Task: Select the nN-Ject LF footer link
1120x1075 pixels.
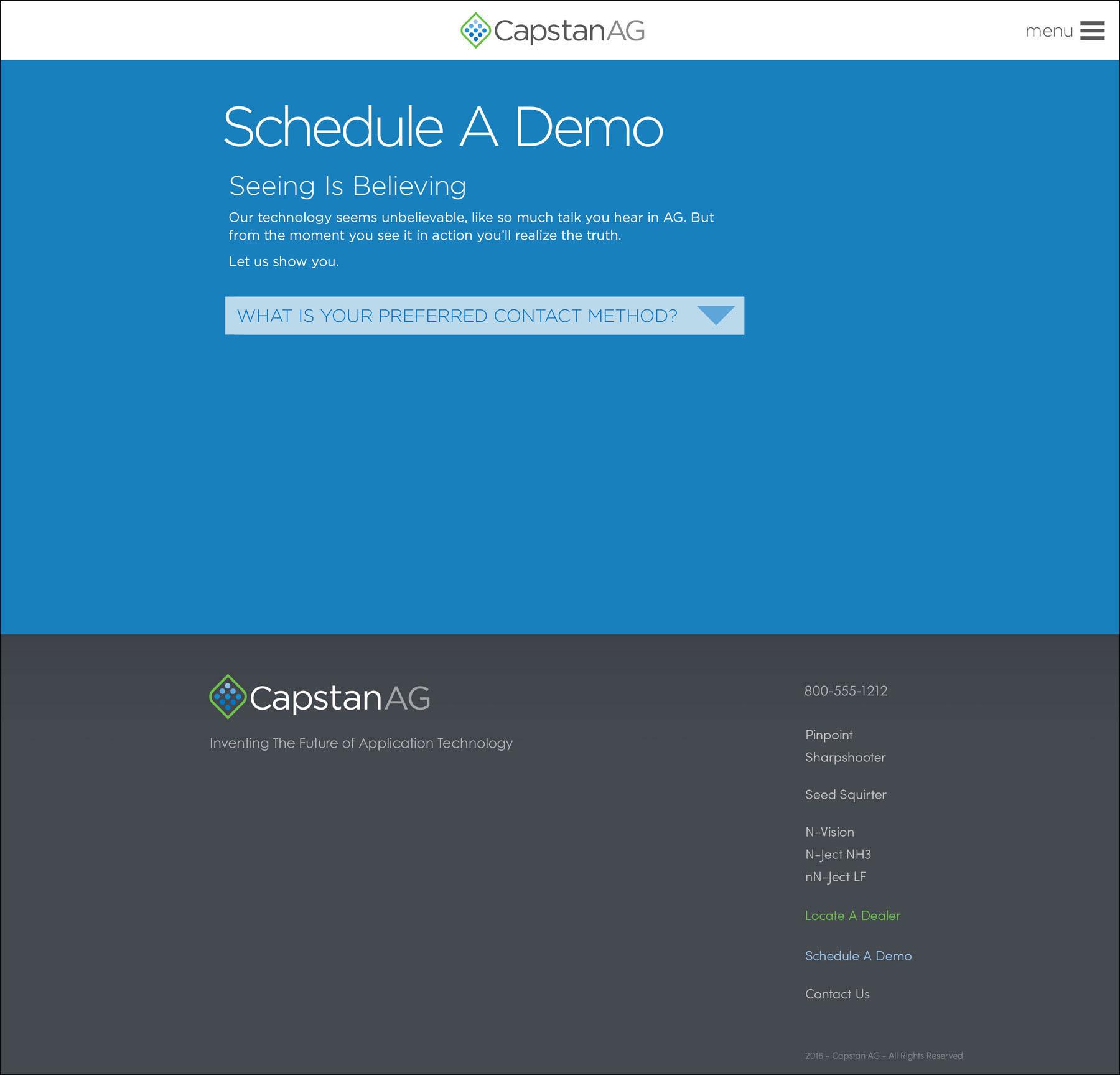Action: (835, 877)
